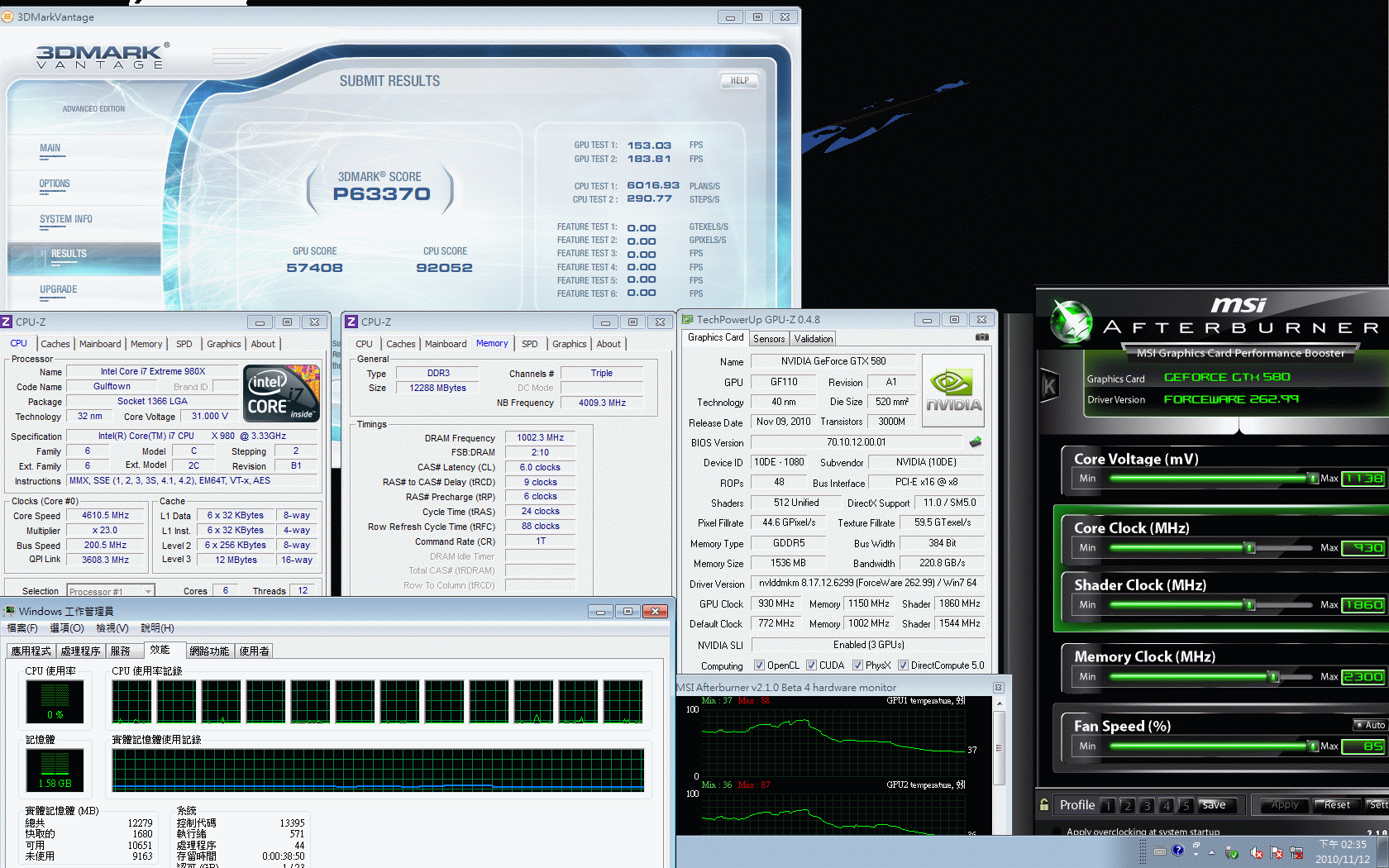Click the Core Clock slider handle

1250,547
